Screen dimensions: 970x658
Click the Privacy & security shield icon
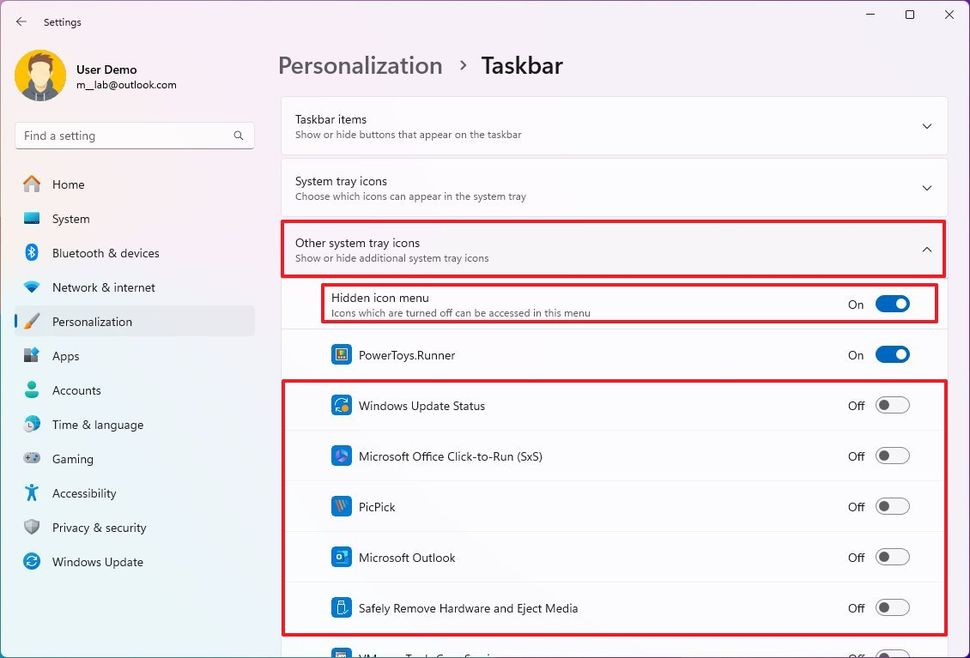pos(31,527)
